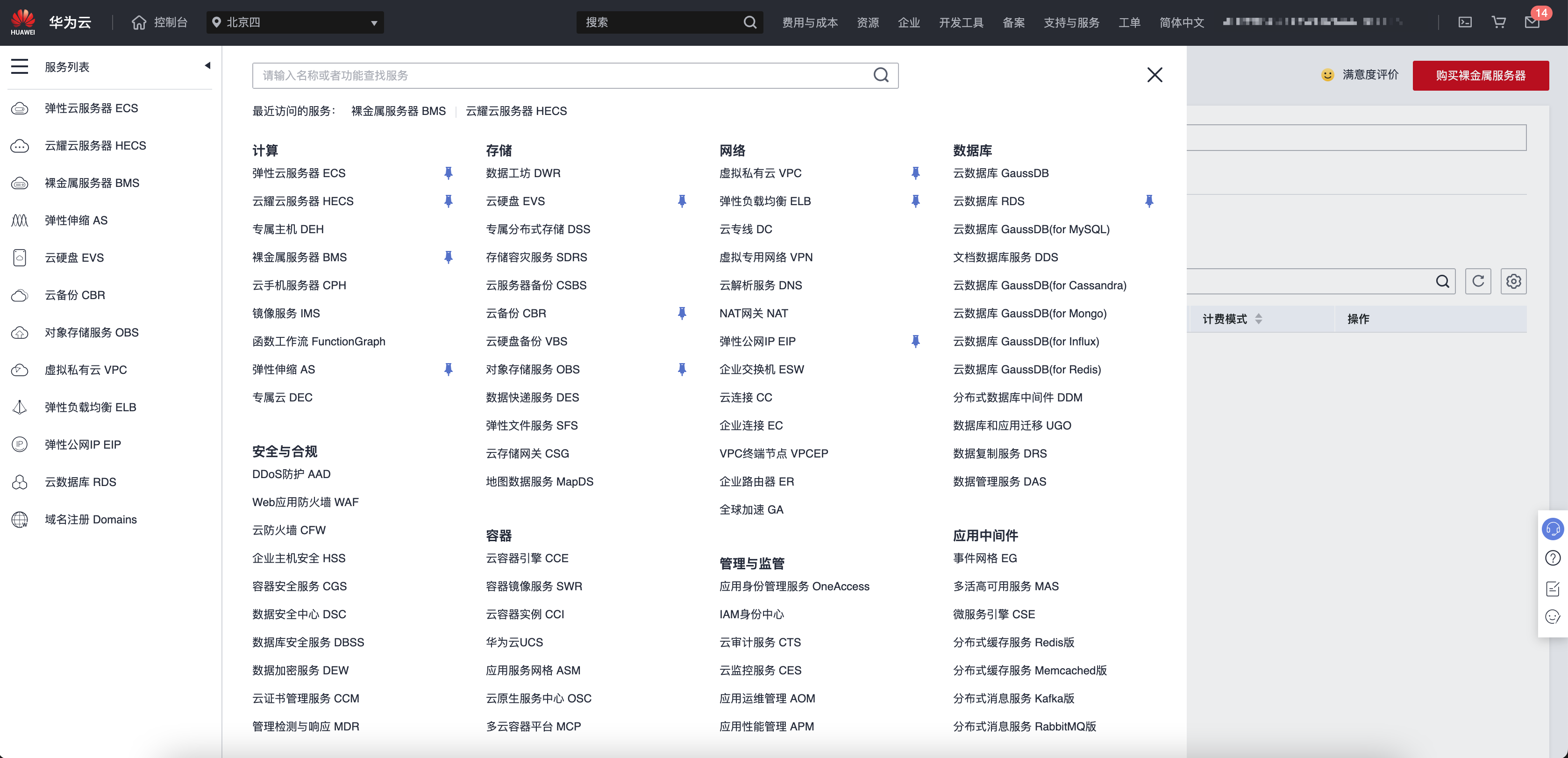Viewport: 1568px width, 758px height.
Task: Collapse the 服务列表 sidebar arrow
Action: coord(207,66)
